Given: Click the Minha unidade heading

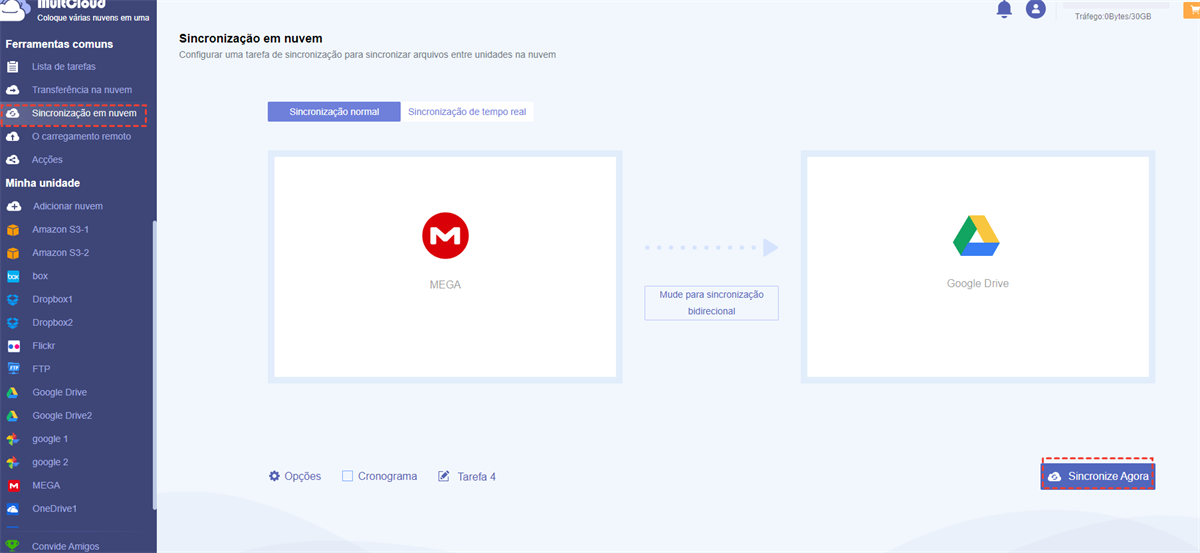Looking at the screenshot, I should click(42, 183).
